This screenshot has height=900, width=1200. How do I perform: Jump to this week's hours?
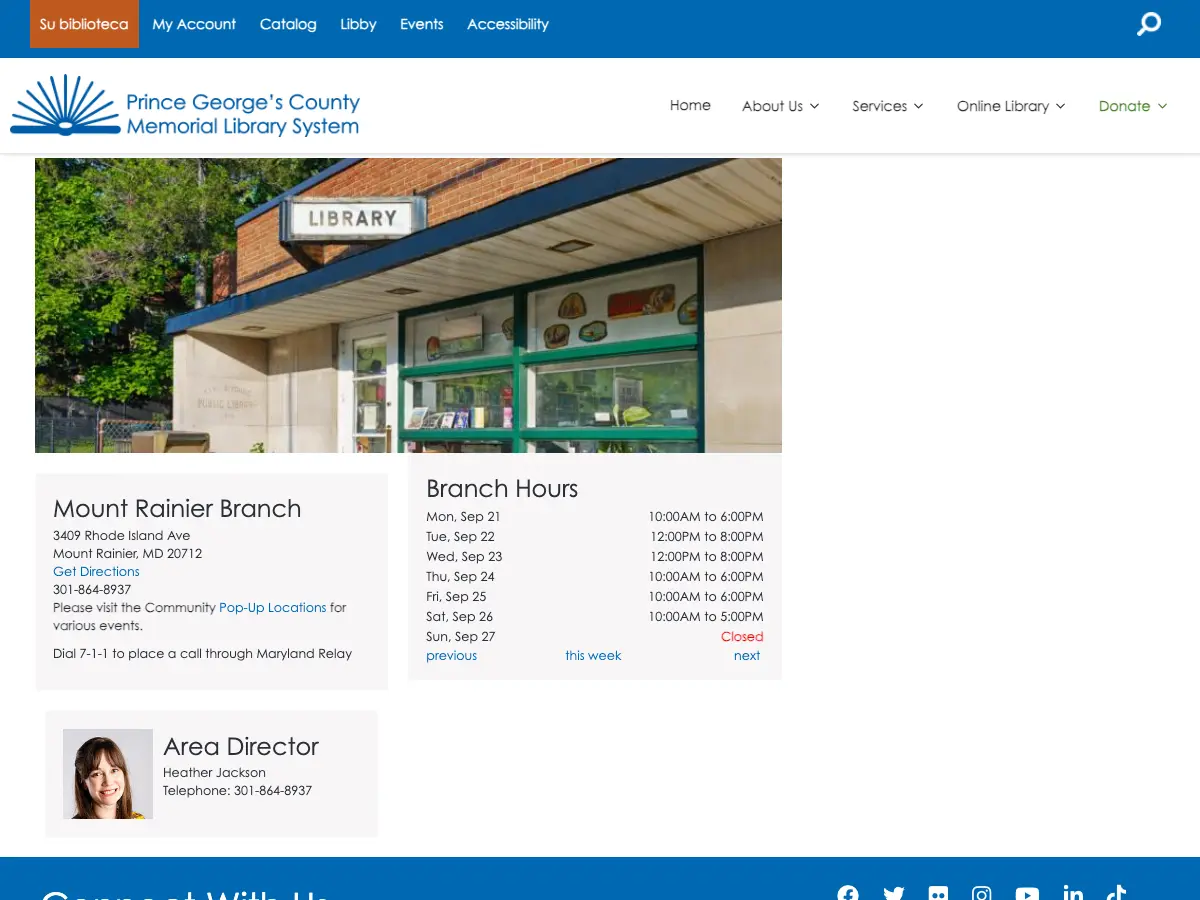[x=593, y=656]
